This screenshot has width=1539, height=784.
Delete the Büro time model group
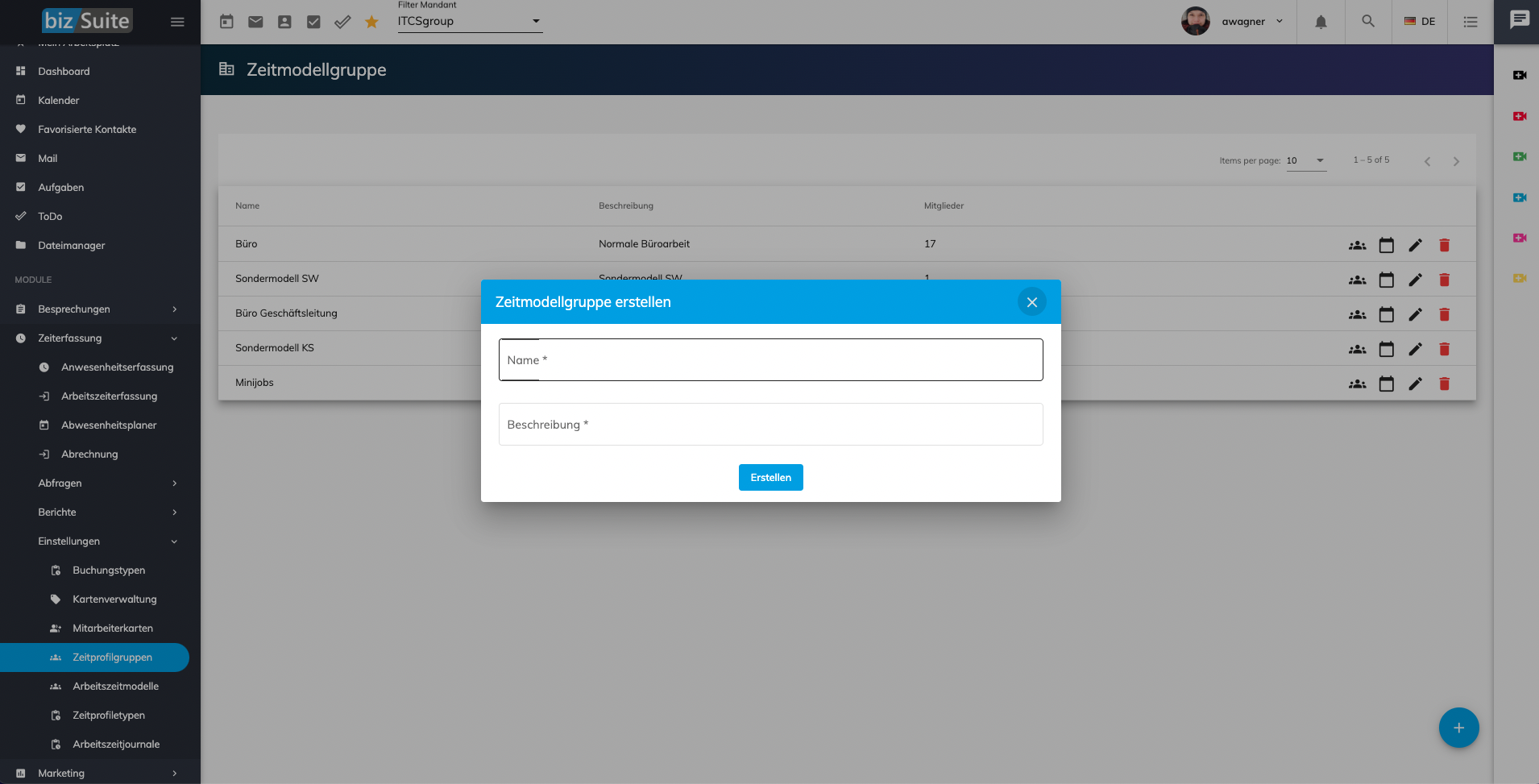tap(1444, 245)
